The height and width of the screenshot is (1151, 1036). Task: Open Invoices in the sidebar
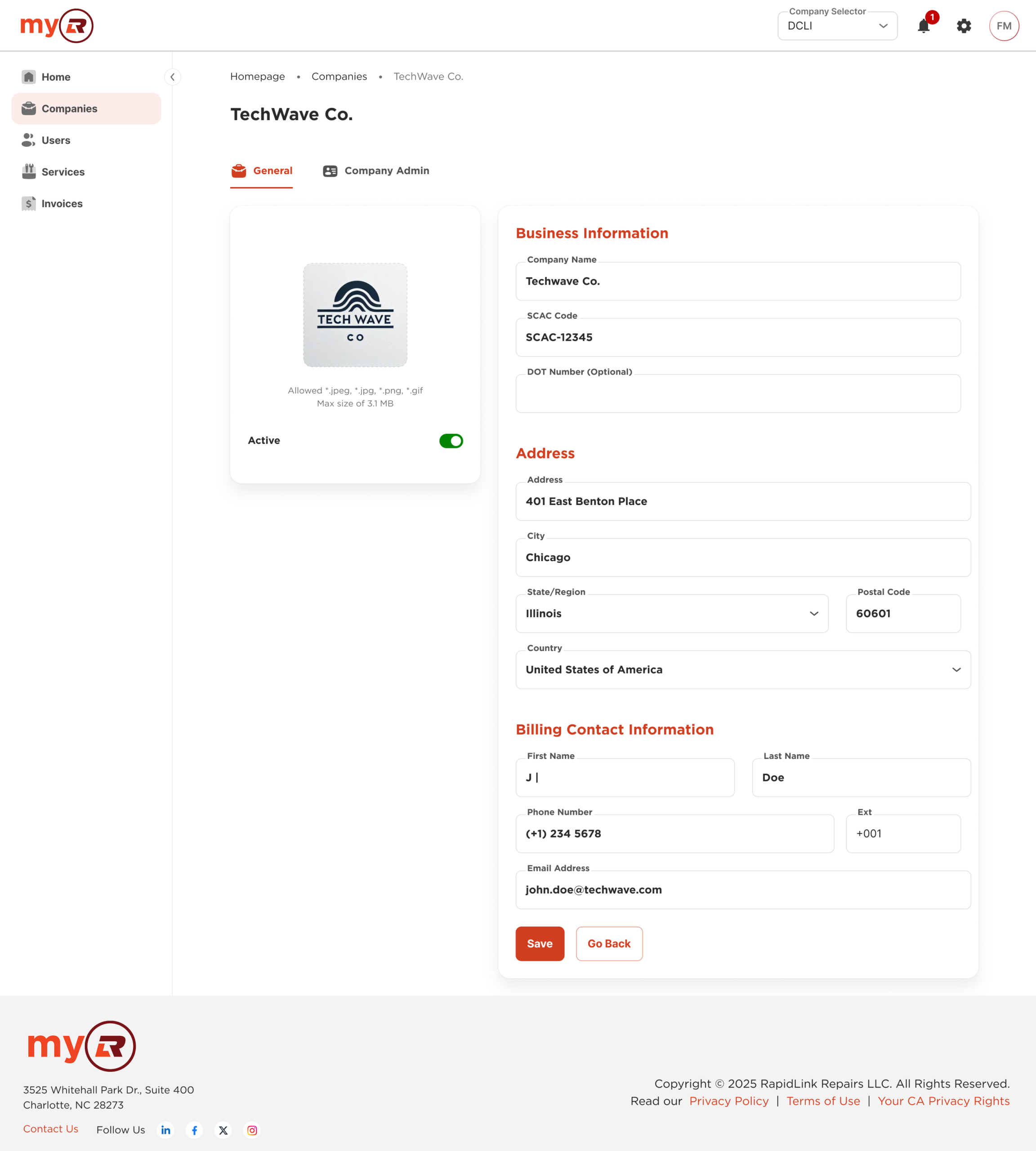coord(62,204)
